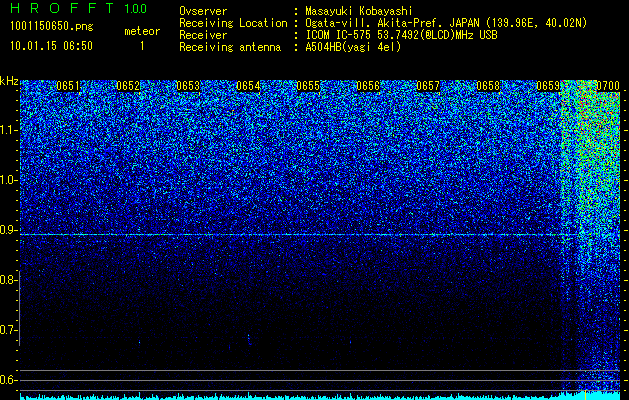Click the 0.6 kHz axis label
This screenshot has height=400, width=629.
pyautogui.click(x=8, y=380)
